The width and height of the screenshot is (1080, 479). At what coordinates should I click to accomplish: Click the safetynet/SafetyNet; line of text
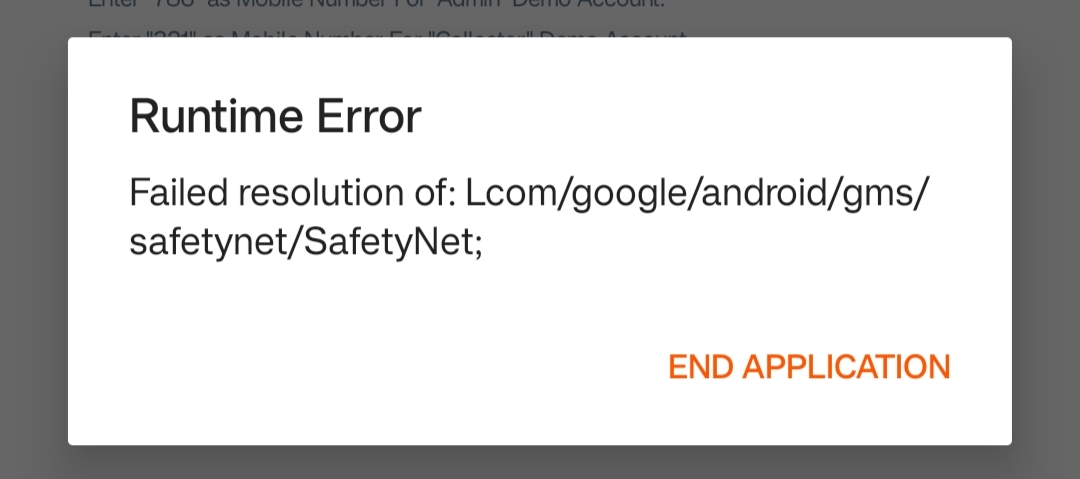click(x=306, y=243)
